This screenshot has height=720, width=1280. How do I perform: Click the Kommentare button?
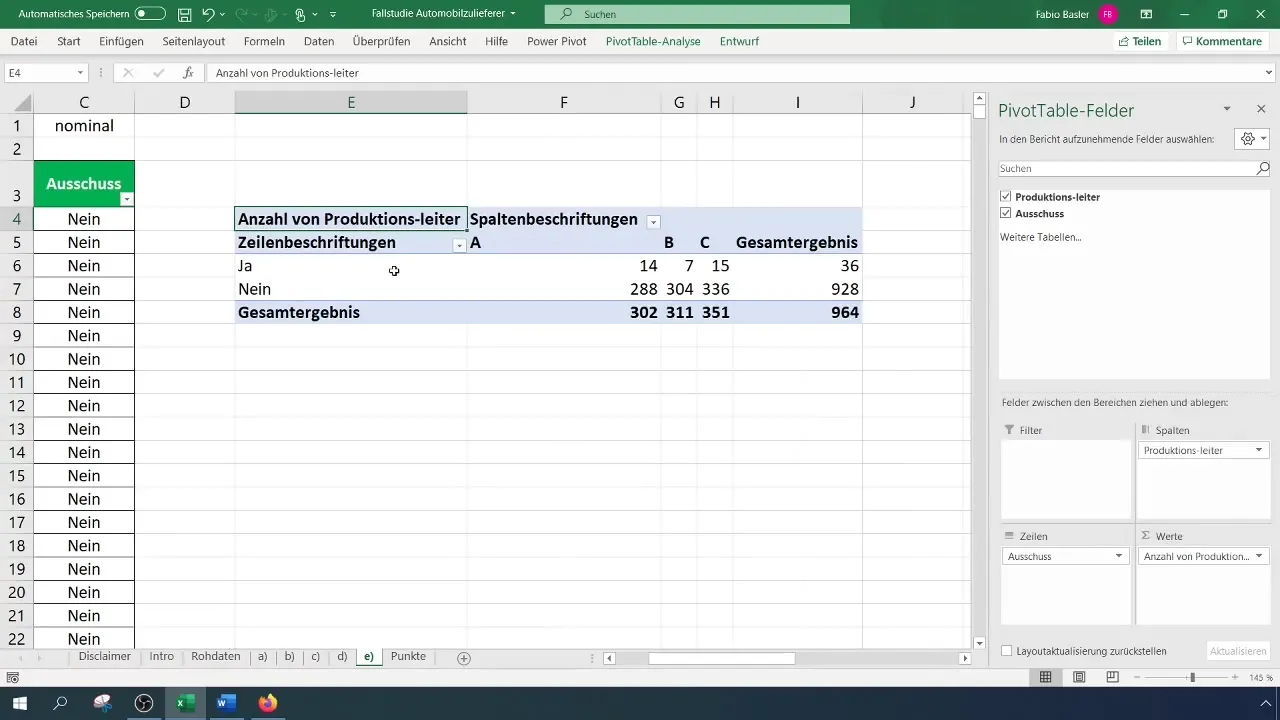[1222, 42]
